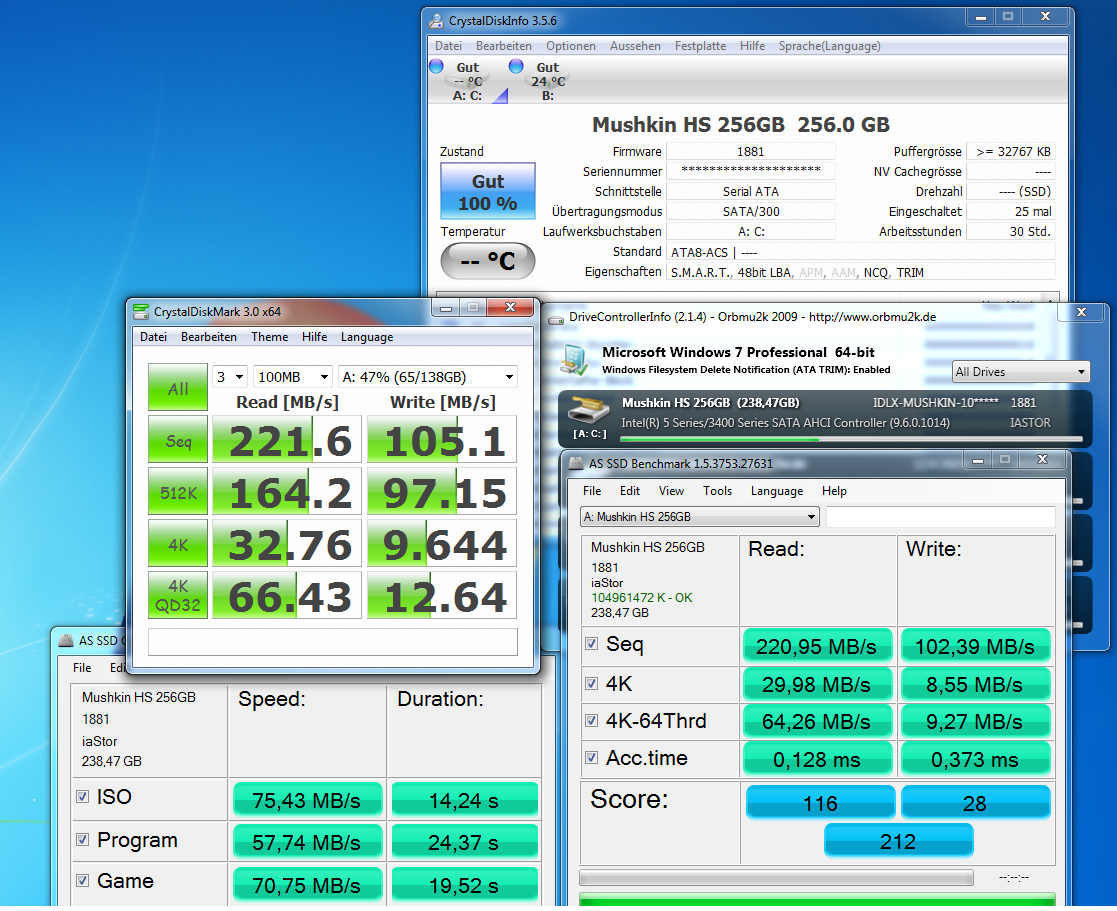Click the 512K test button

(x=178, y=491)
